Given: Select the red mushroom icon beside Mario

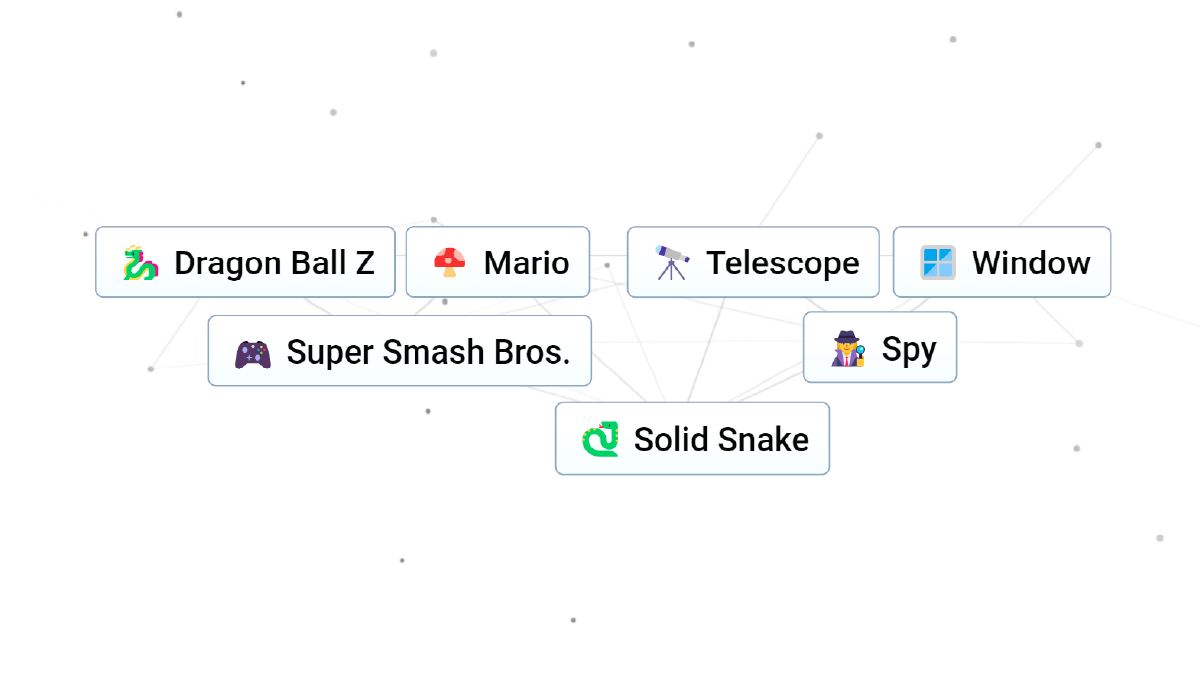Looking at the screenshot, I should (x=450, y=263).
